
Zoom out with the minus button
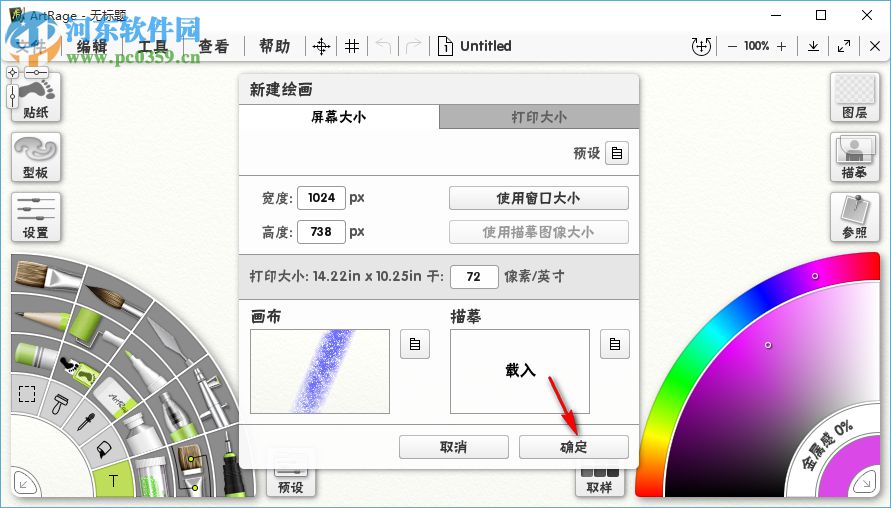(x=732, y=47)
